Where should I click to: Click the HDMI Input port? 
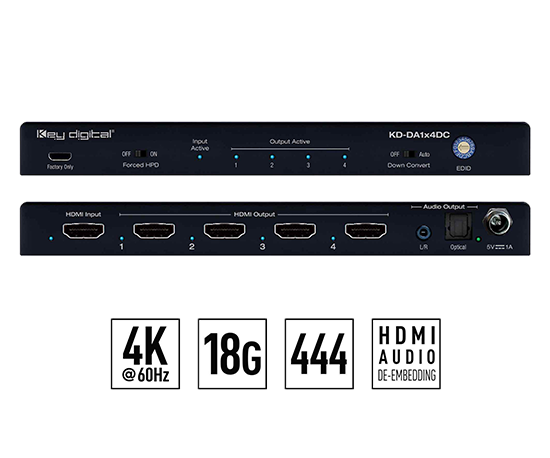(83, 231)
